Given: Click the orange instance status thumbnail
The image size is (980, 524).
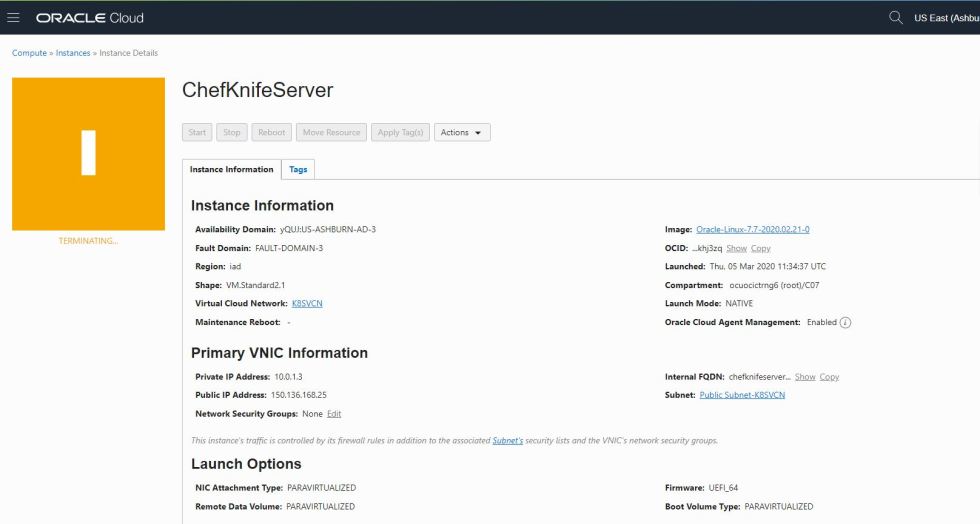Looking at the screenshot, I should click(x=88, y=153).
